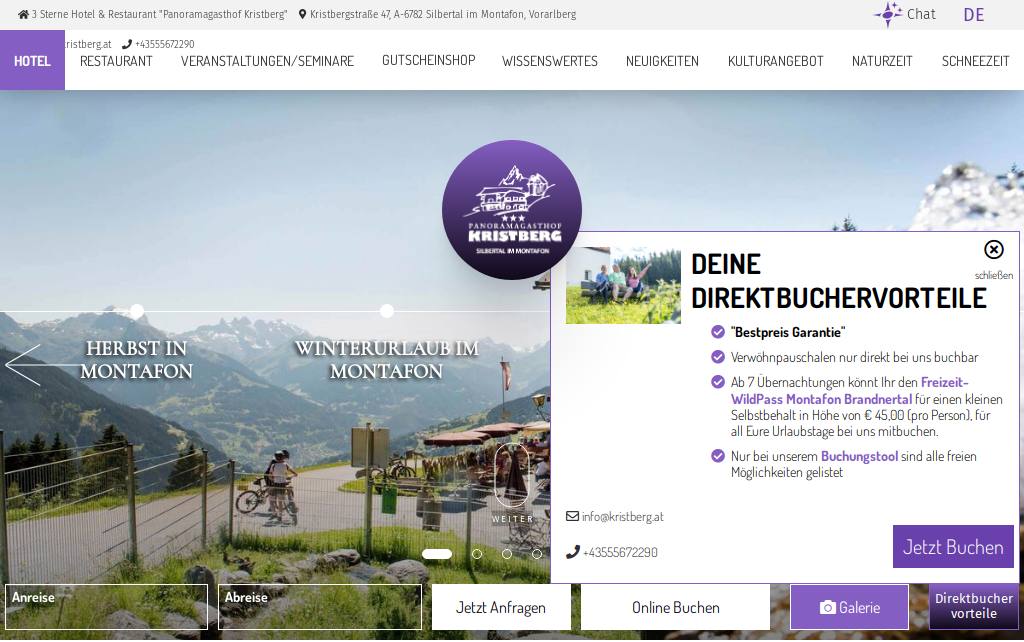Click the Abreise date field

point(320,607)
